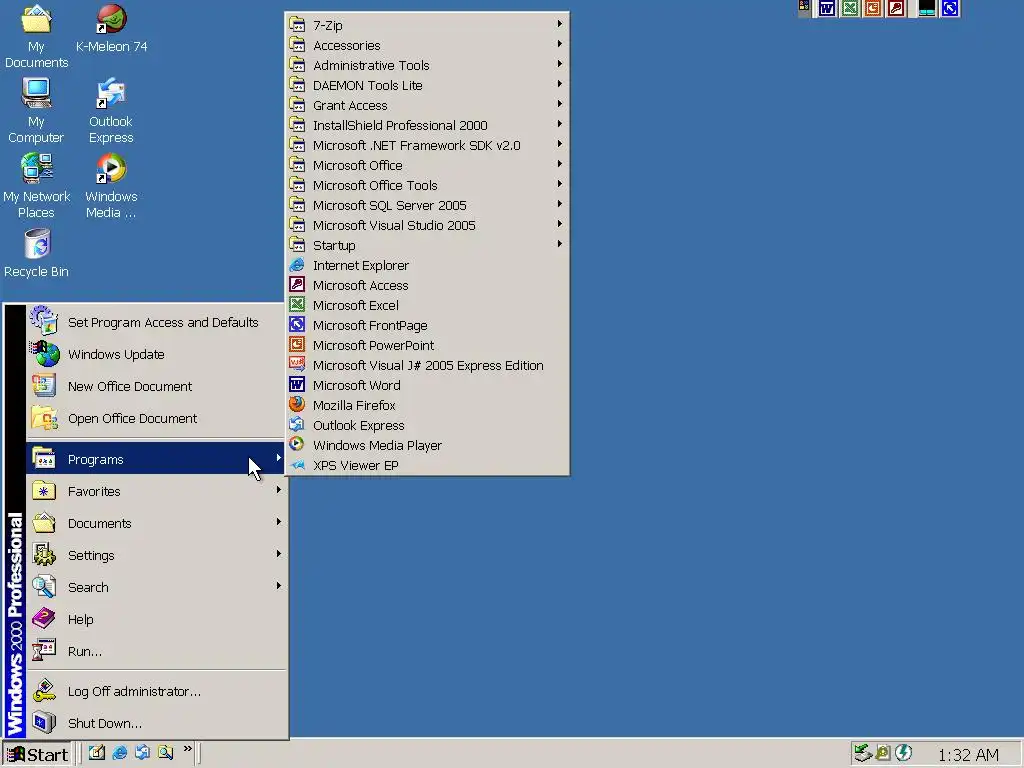Launch Microsoft Excel from Programs
This screenshot has width=1024, height=768.
click(427, 305)
